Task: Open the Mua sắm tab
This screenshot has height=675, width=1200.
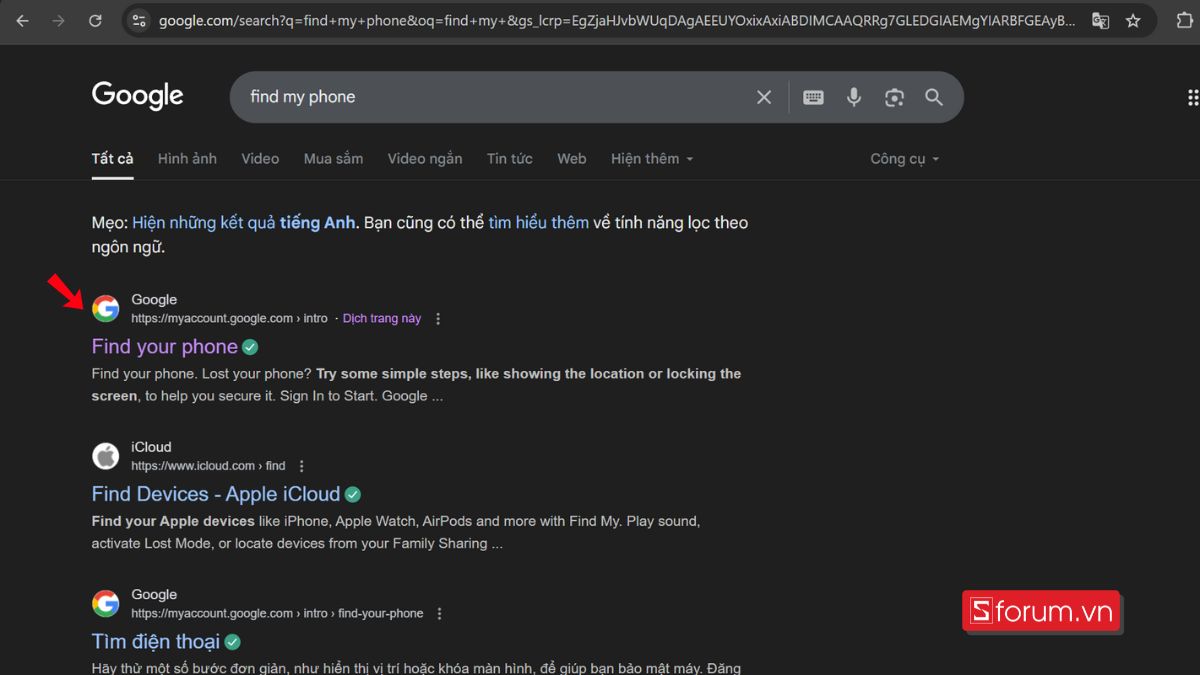Action: [333, 158]
